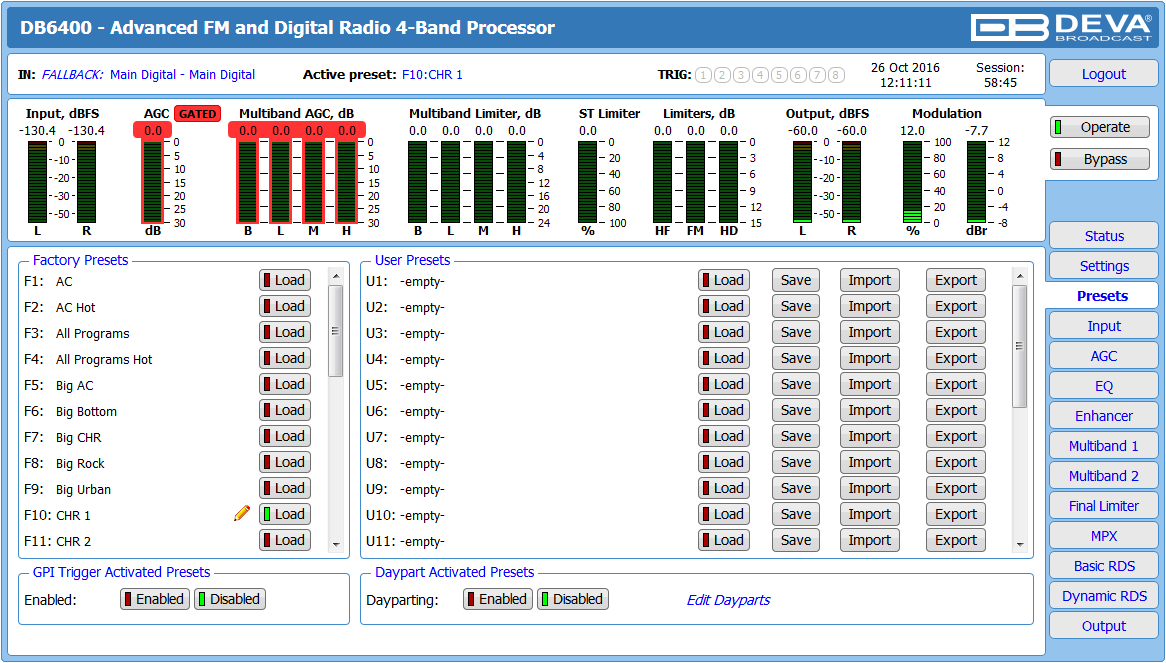
Task: Open the Output tab
Action: (x=1104, y=626)
